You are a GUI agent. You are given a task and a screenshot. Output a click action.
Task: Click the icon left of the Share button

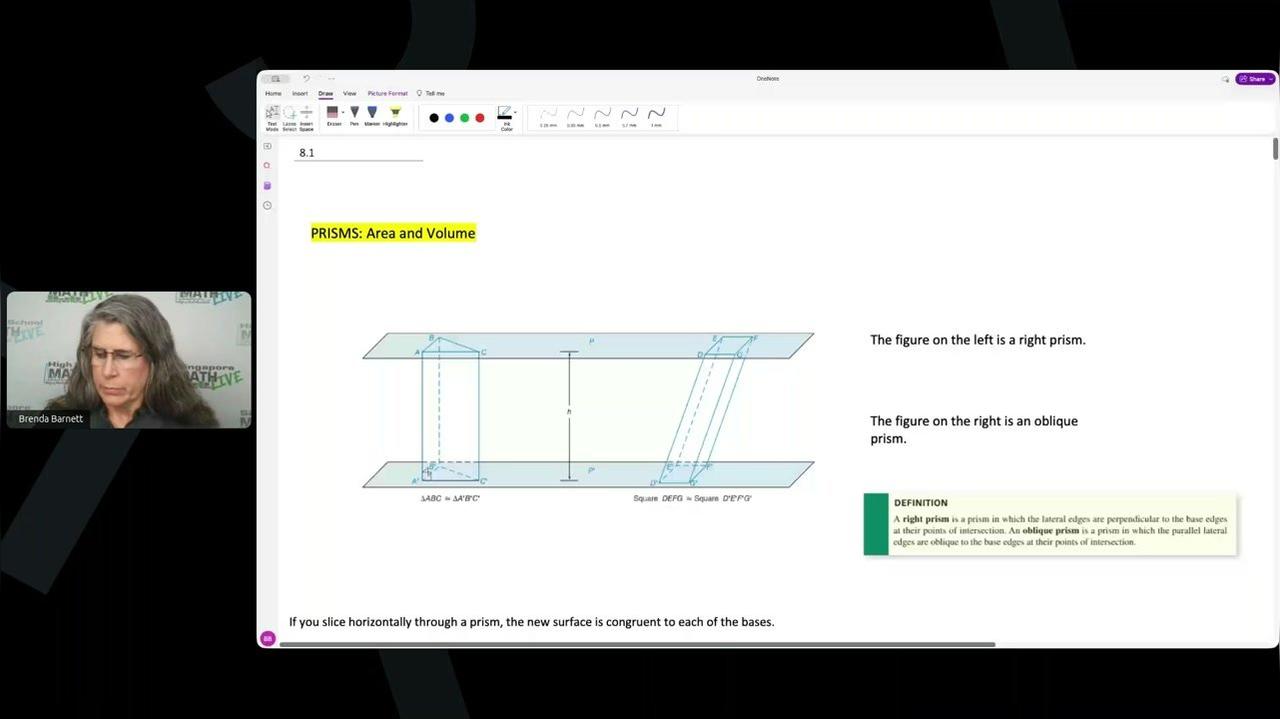(1225, 79)
